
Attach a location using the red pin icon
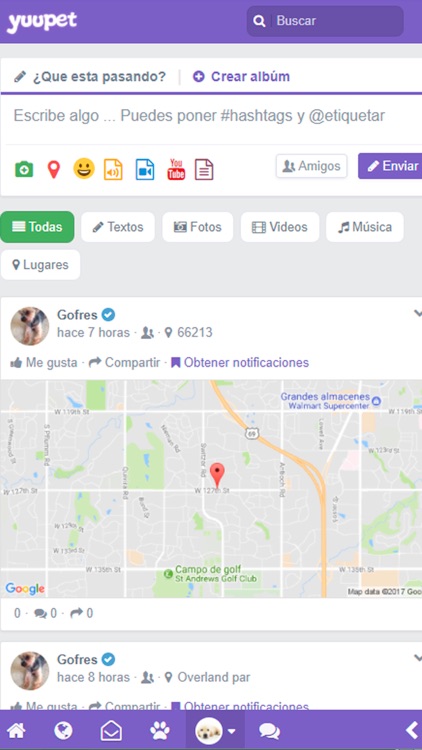pos(54,170)
